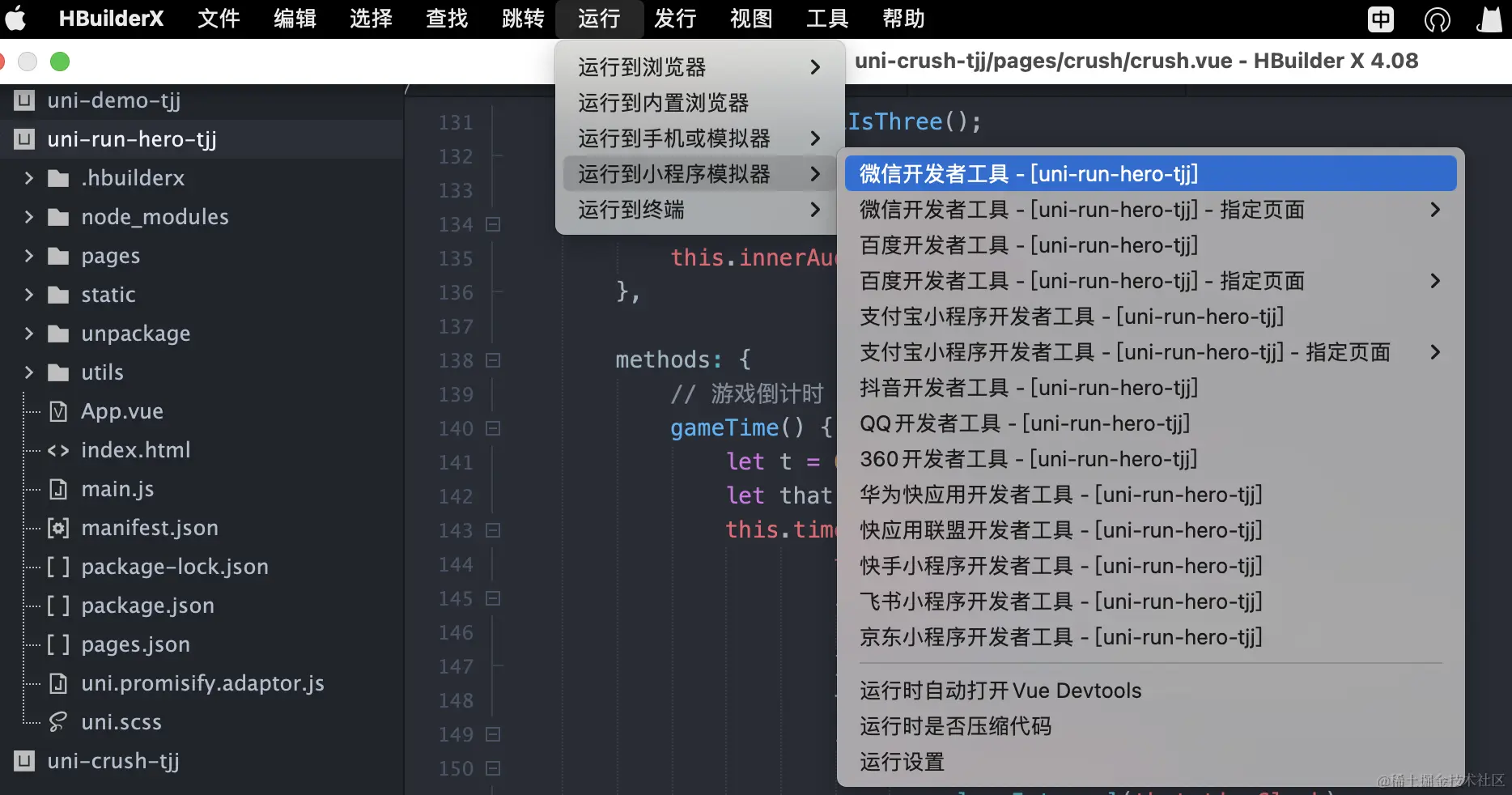Collapse code fold at line 134
This screenshot has height=795, width=1512.
pyautogui.click(x=493, y=224)
